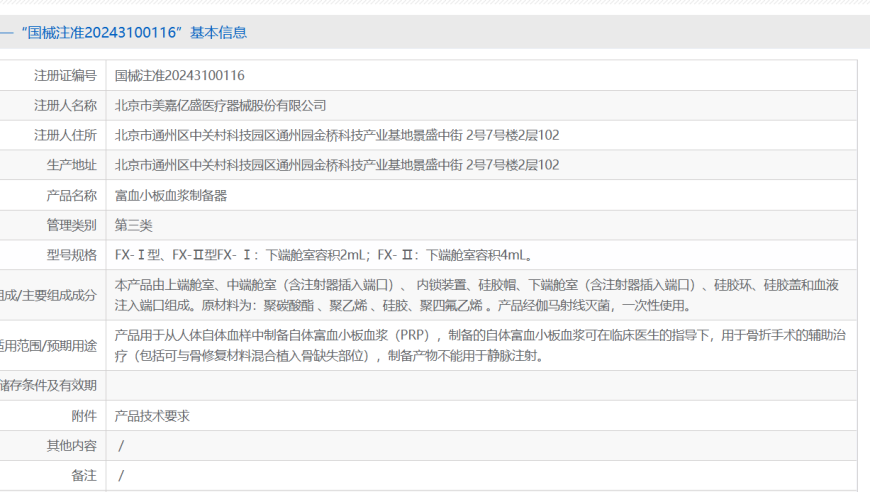This screenshot has width=870, height=492.
Task: Click the 储存条件及有效期 label
Action: (48, 386)
